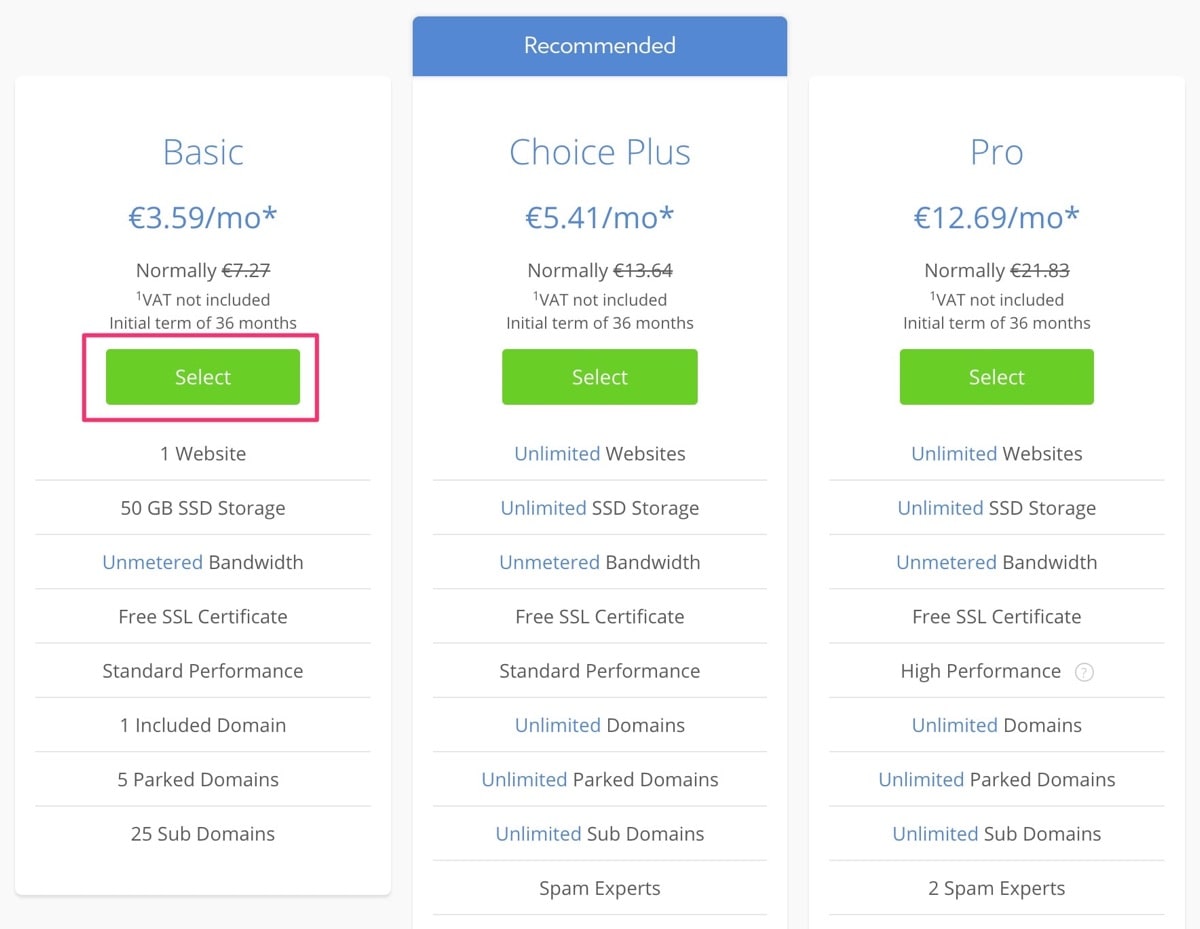The height and width of the screenshot is (929, 1200).
Task: Click the blue Recommended banner
Action: (x=599, y=46)
